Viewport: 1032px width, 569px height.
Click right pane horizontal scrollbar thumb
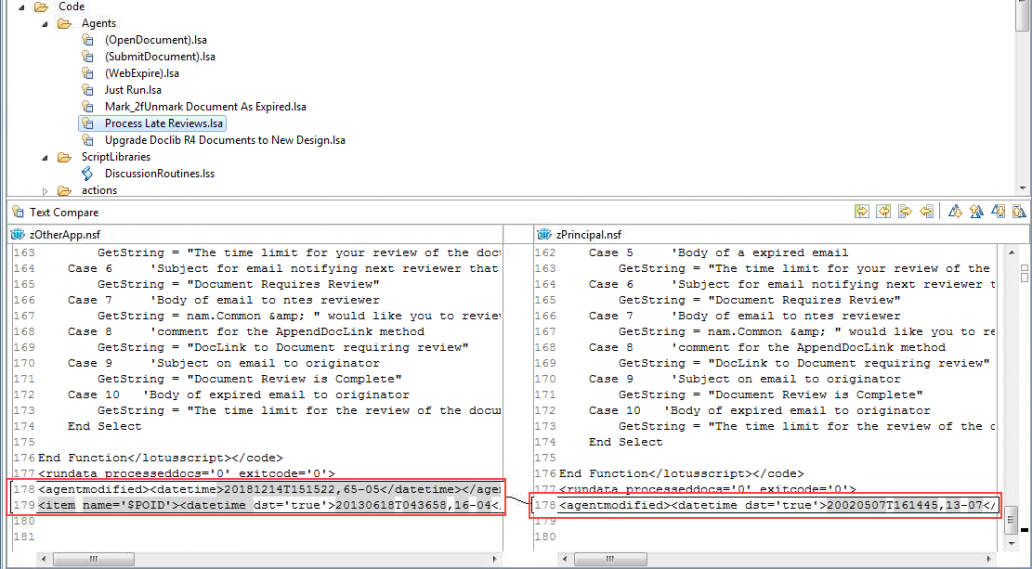(609, 559)
